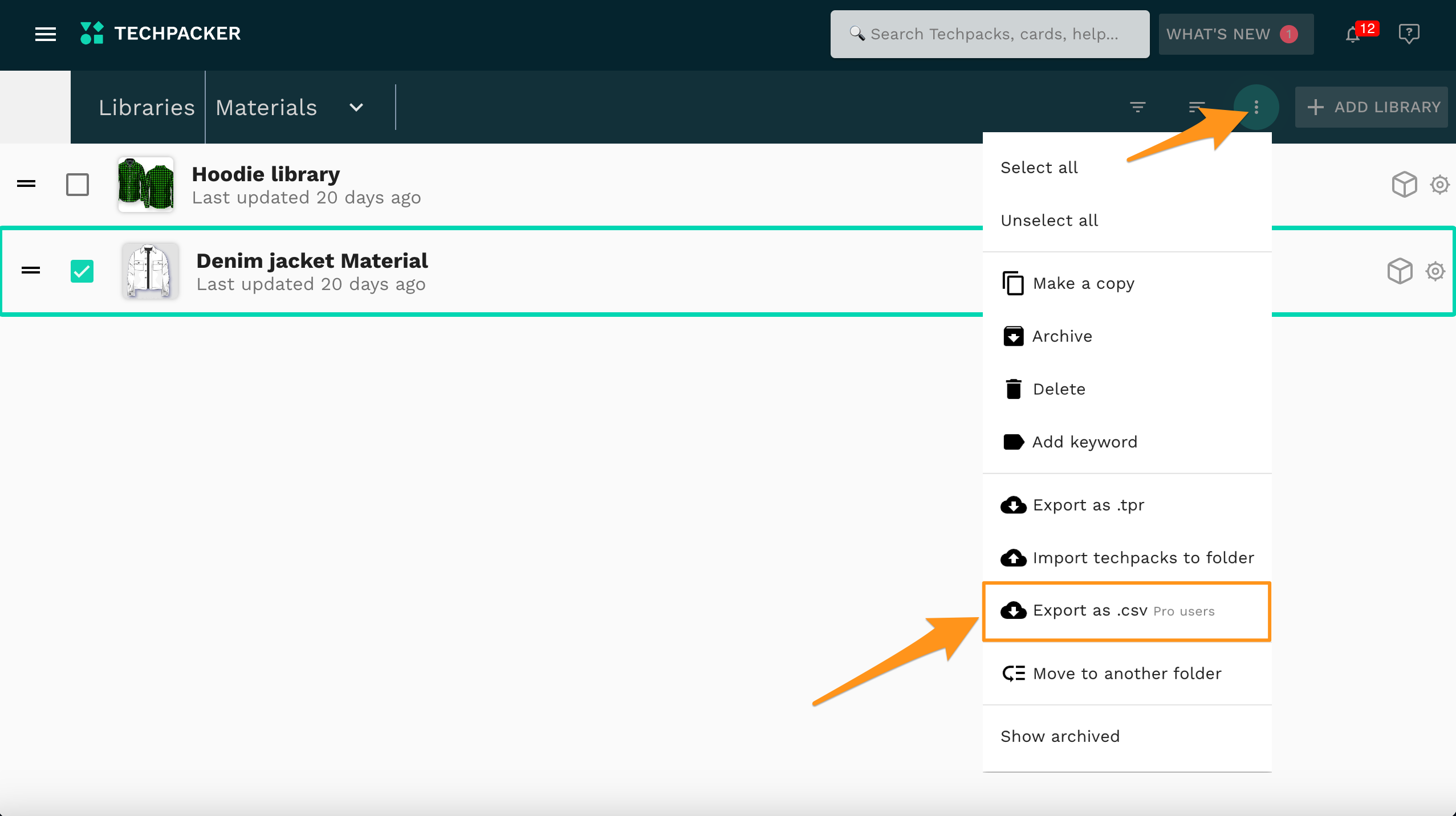Click the WHAT'S NEW button
The height and width of the screenshot is (816, 1456).
click(1236, 34)
